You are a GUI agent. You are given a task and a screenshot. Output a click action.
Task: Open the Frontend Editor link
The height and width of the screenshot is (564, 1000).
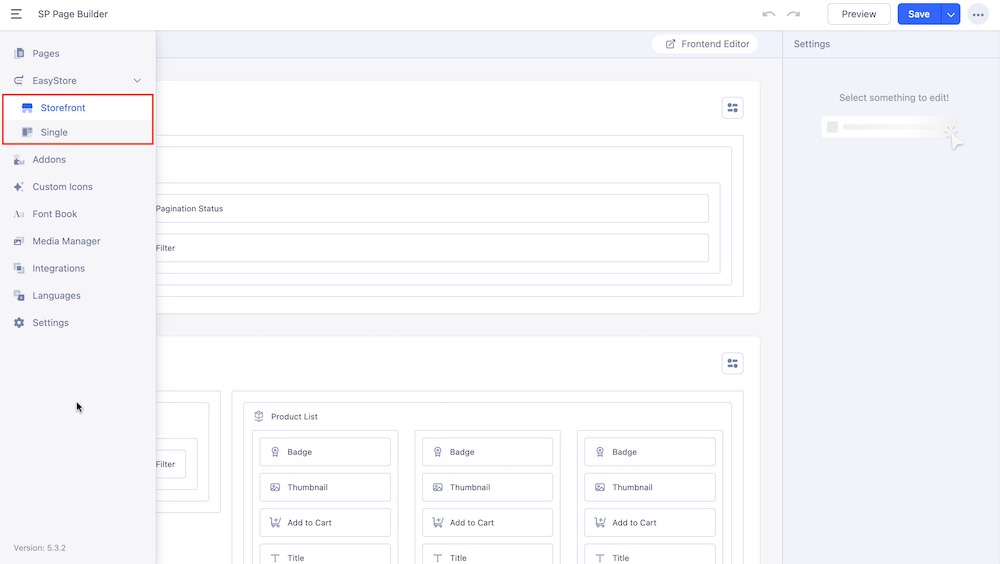[707, 44]
